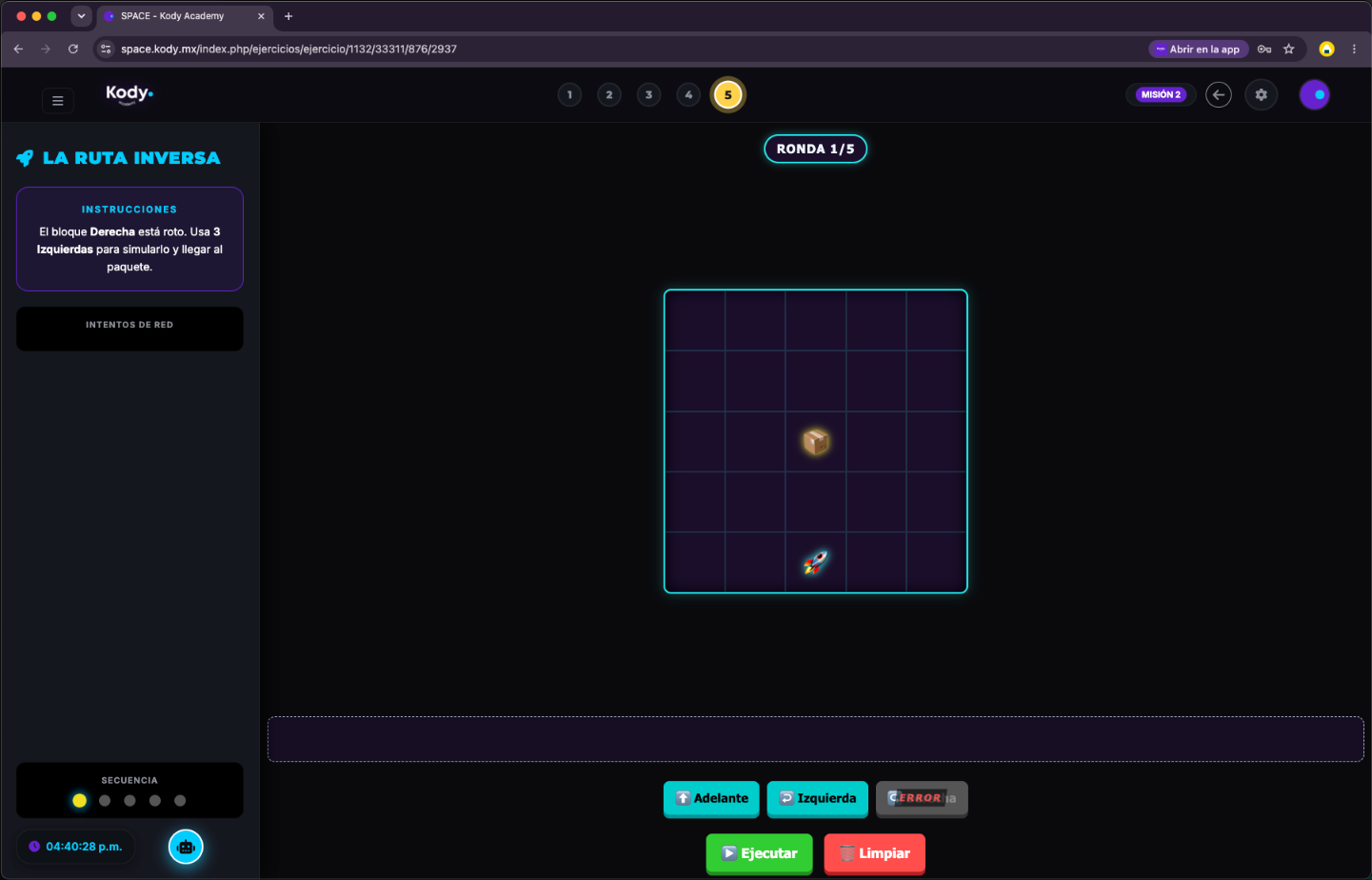Click the Limpiar trash icon
This screenshot has width=1372, height=880.
[x=846, y=853]
